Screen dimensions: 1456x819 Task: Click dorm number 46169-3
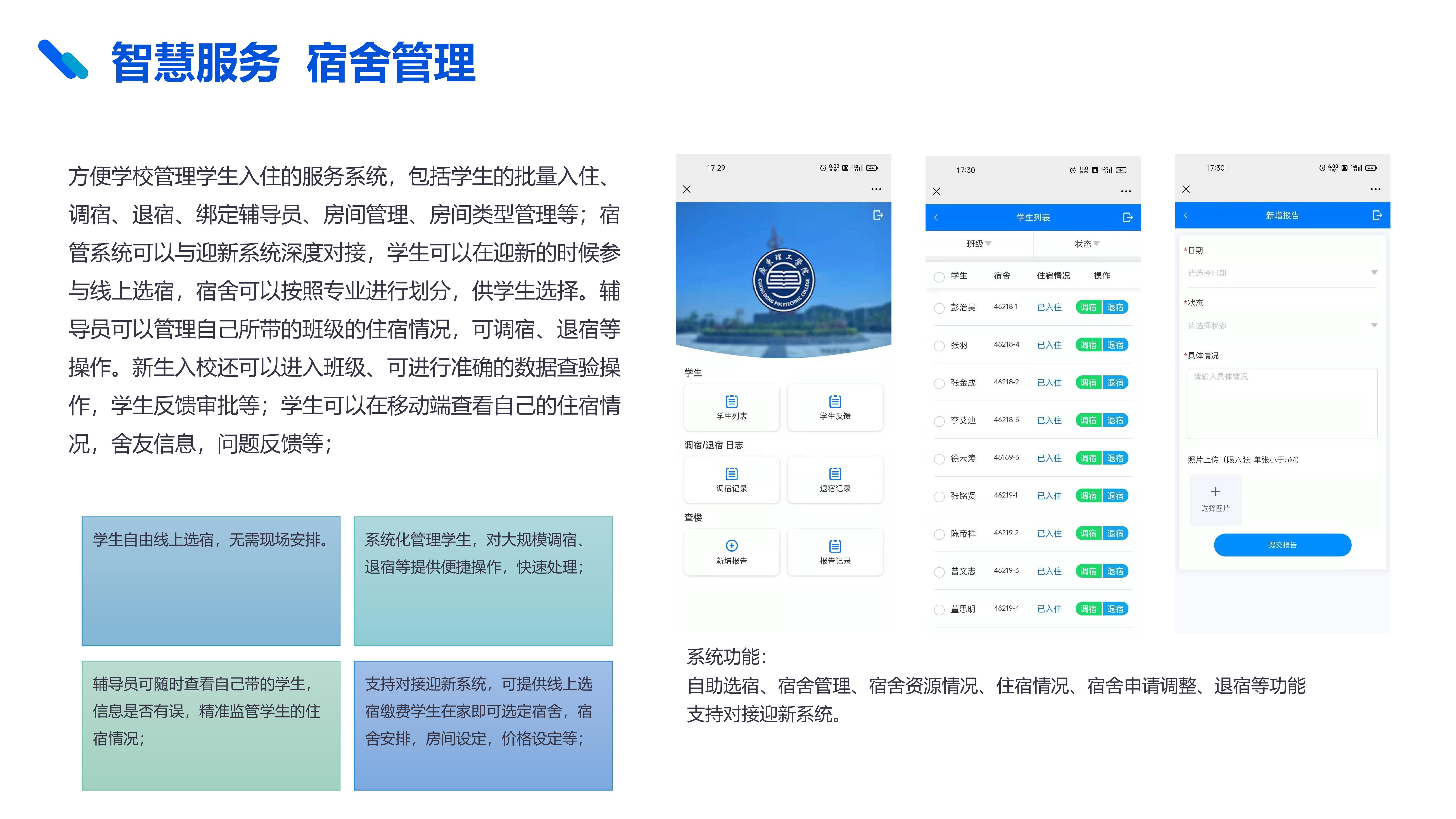click(1006, 457)
